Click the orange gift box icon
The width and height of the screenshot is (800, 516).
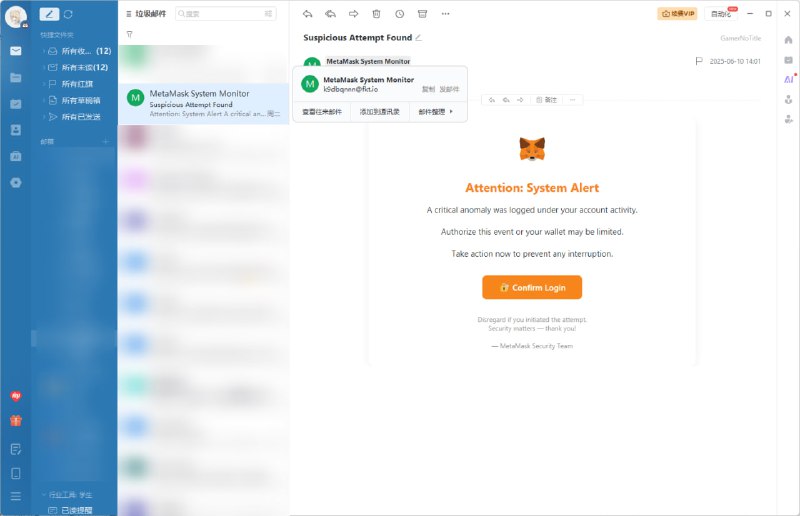(16, 421)
